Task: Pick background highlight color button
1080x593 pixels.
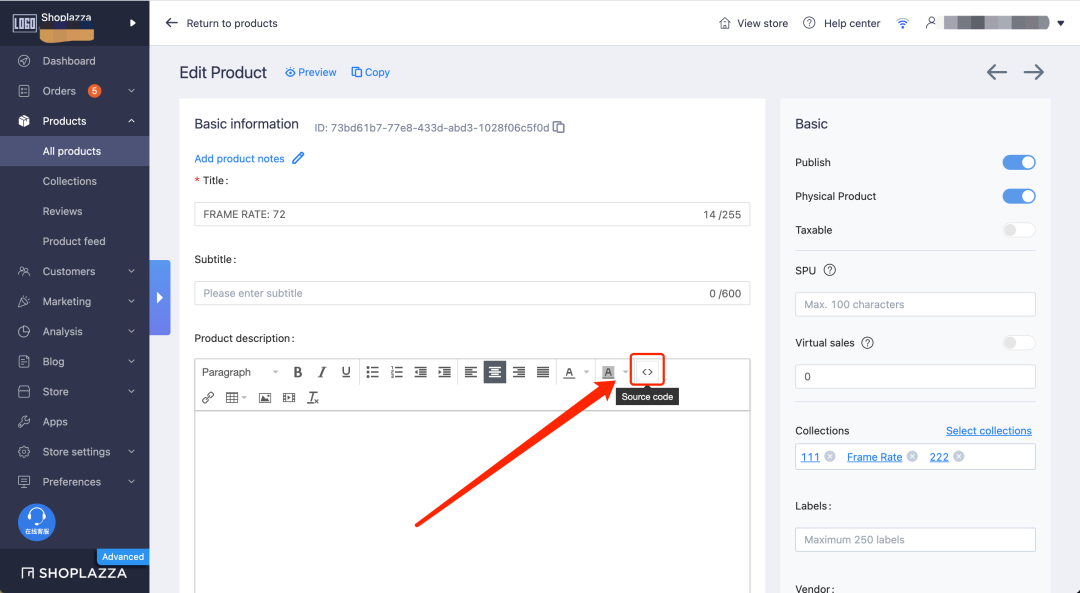Action: pyautogui.click(x=608, y=372)
